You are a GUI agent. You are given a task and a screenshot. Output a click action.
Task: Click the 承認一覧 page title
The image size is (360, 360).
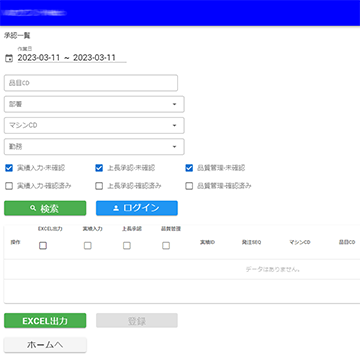pos(17,36)
